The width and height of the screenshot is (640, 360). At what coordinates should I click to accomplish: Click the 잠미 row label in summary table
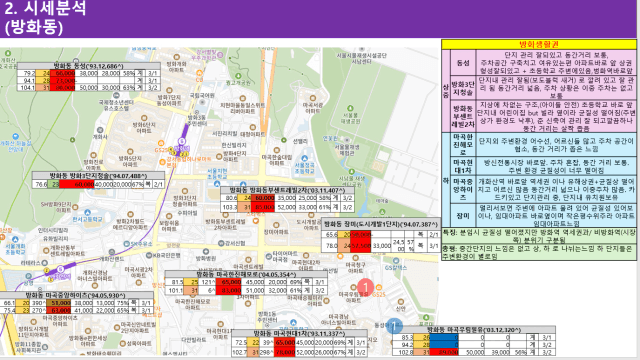click(x=462, y=216)
